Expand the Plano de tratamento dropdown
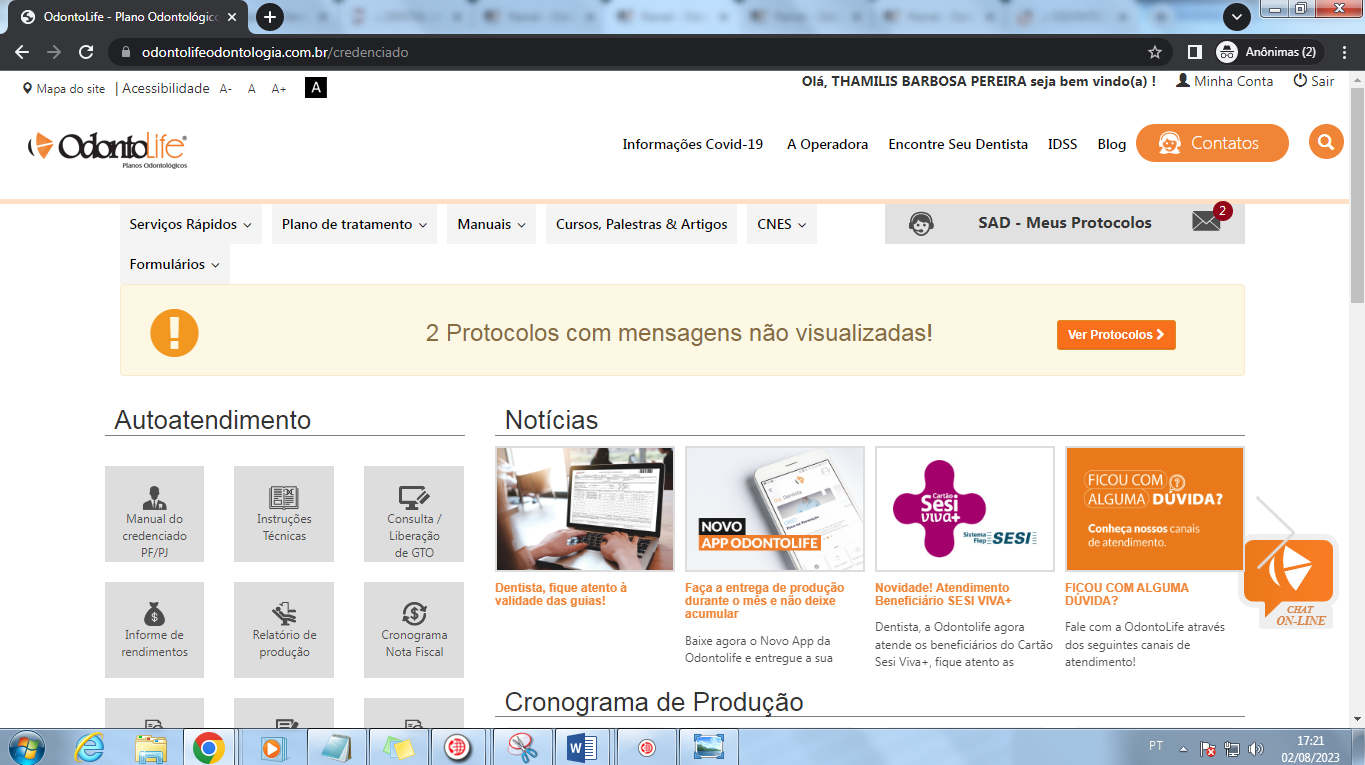Viewport: 1365px width, 765px height. 354,224
